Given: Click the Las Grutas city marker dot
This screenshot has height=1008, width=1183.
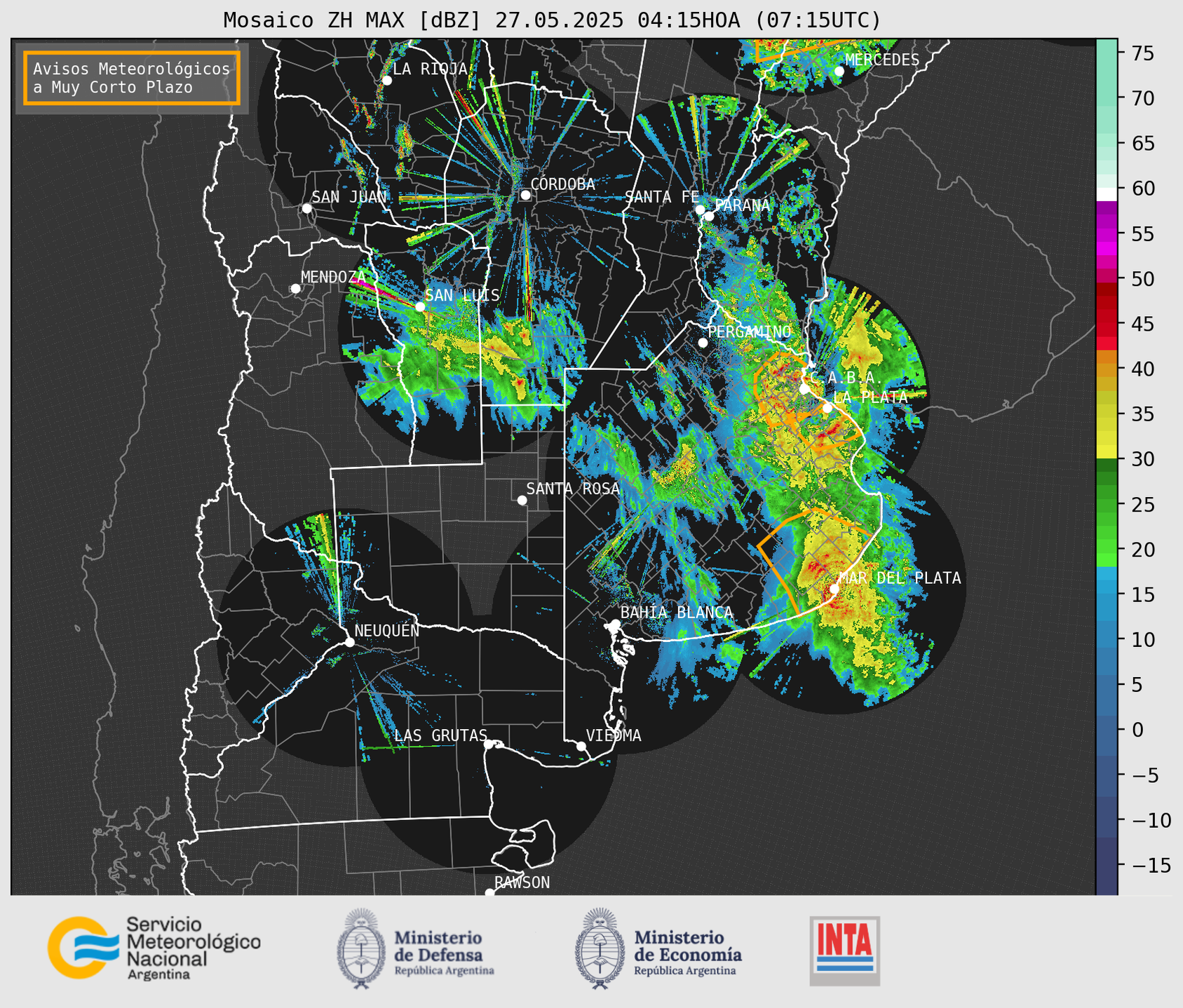Looking at the screenshot, I should (x=488, y=744).
